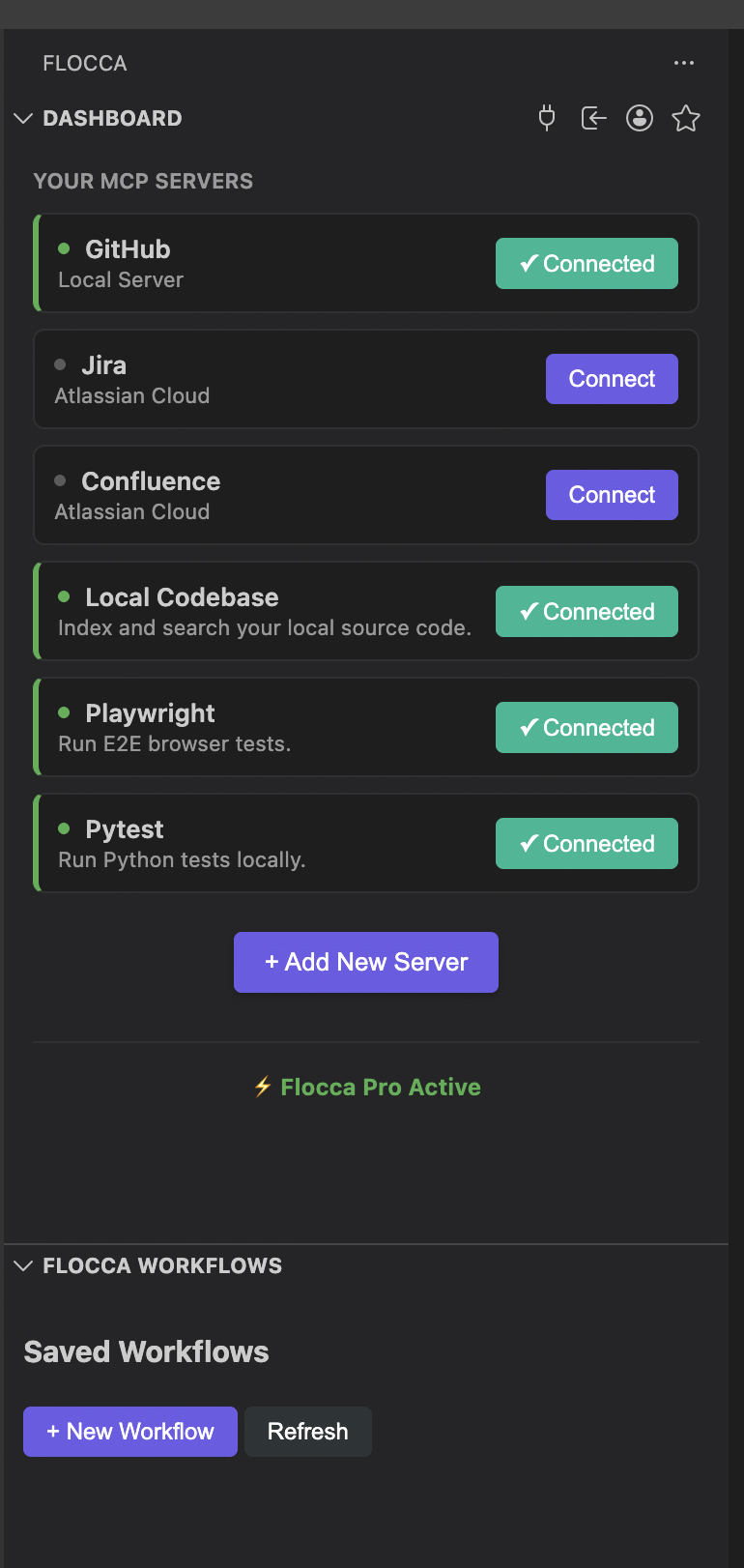Toggle the GitHub Connected status button

586,263
